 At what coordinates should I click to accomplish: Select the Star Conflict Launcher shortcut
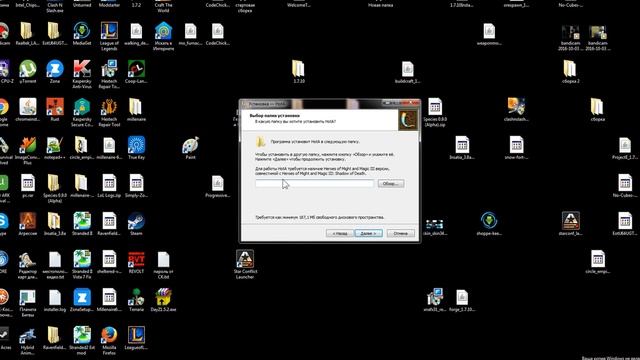coord(245,264)
